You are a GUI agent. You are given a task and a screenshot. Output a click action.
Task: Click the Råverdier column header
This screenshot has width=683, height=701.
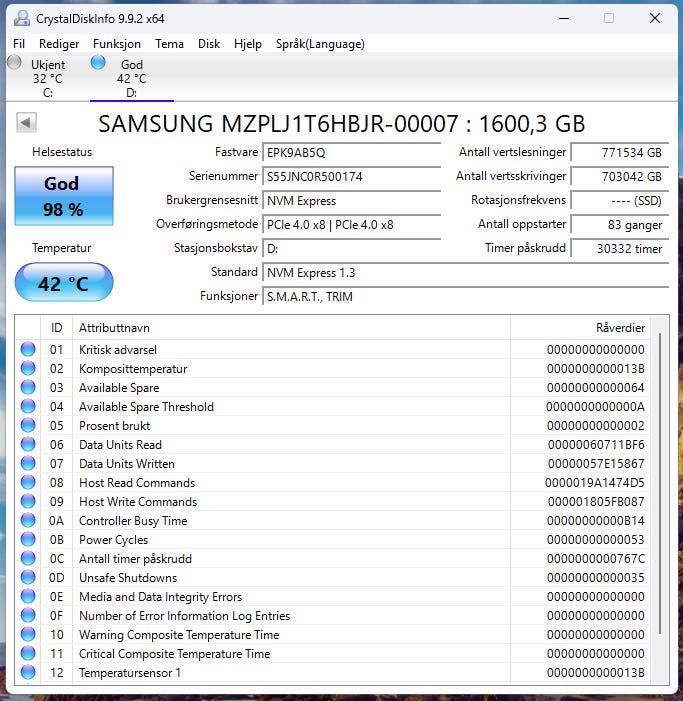580,328
